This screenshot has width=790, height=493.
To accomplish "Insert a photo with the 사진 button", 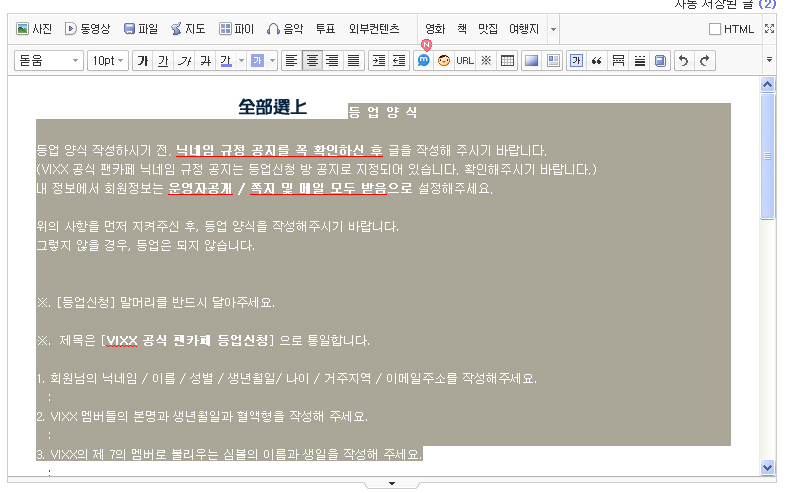I will 34,29.
